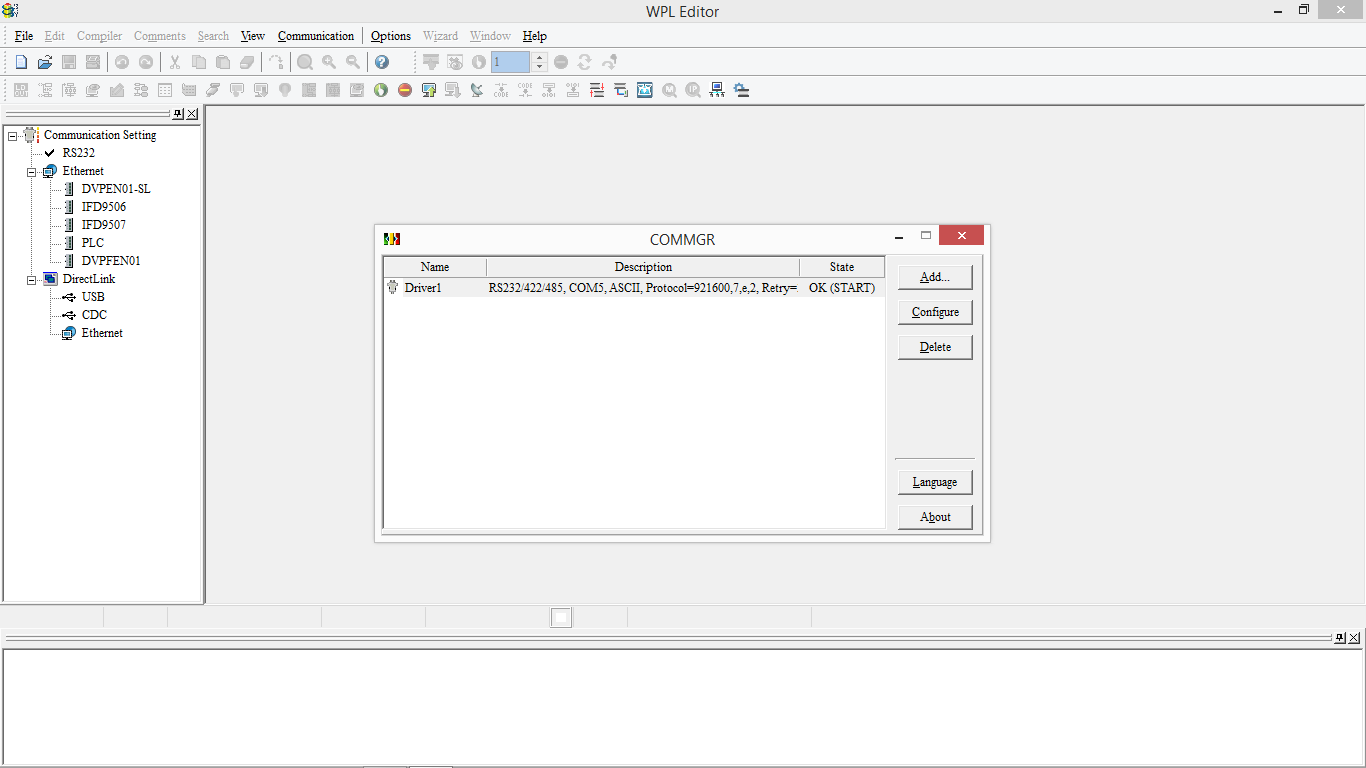Click the State column header
1366x768 pixels.
(x=842, y=267)
